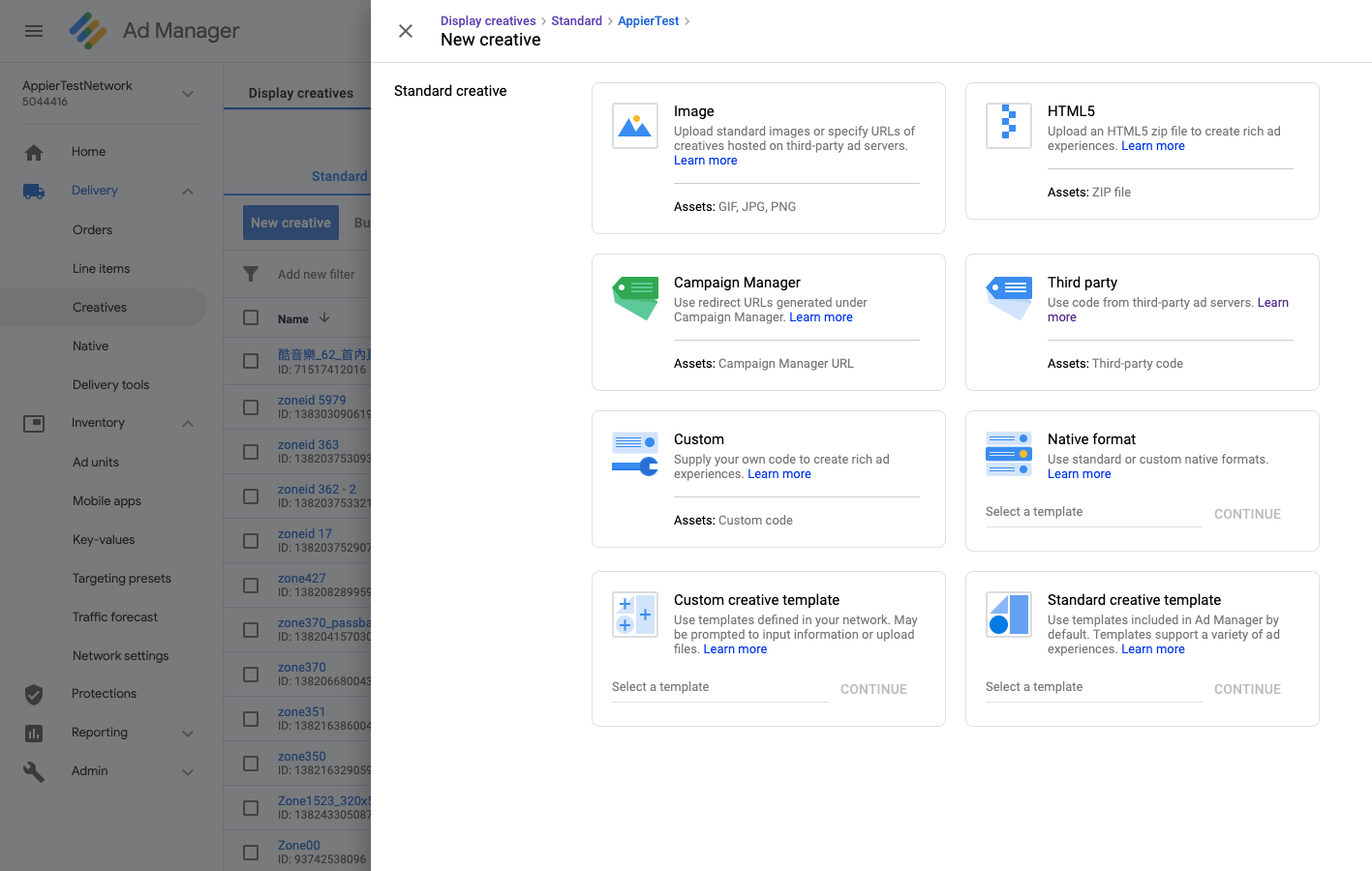Viewport: 1372px width, 871px height.
Task: Open Learn more under Campaign Manager
Action: point(821,317)
